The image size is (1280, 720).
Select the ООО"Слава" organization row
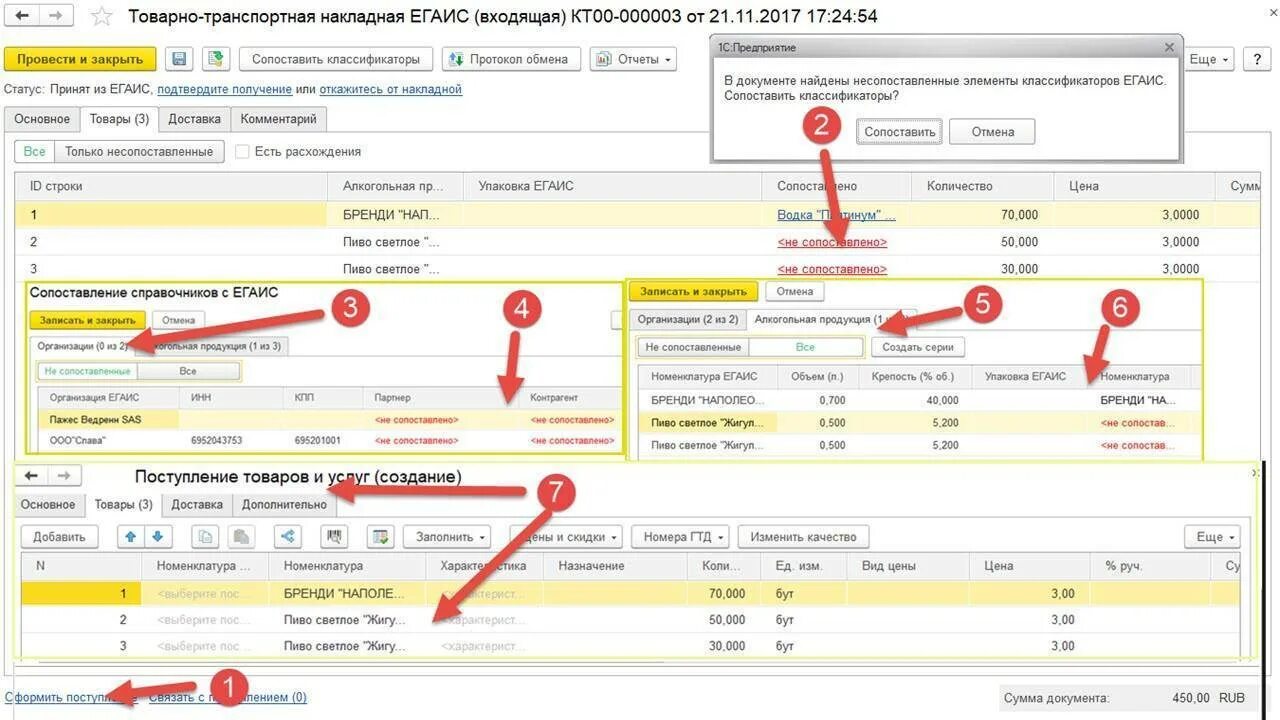pos(330,440)
